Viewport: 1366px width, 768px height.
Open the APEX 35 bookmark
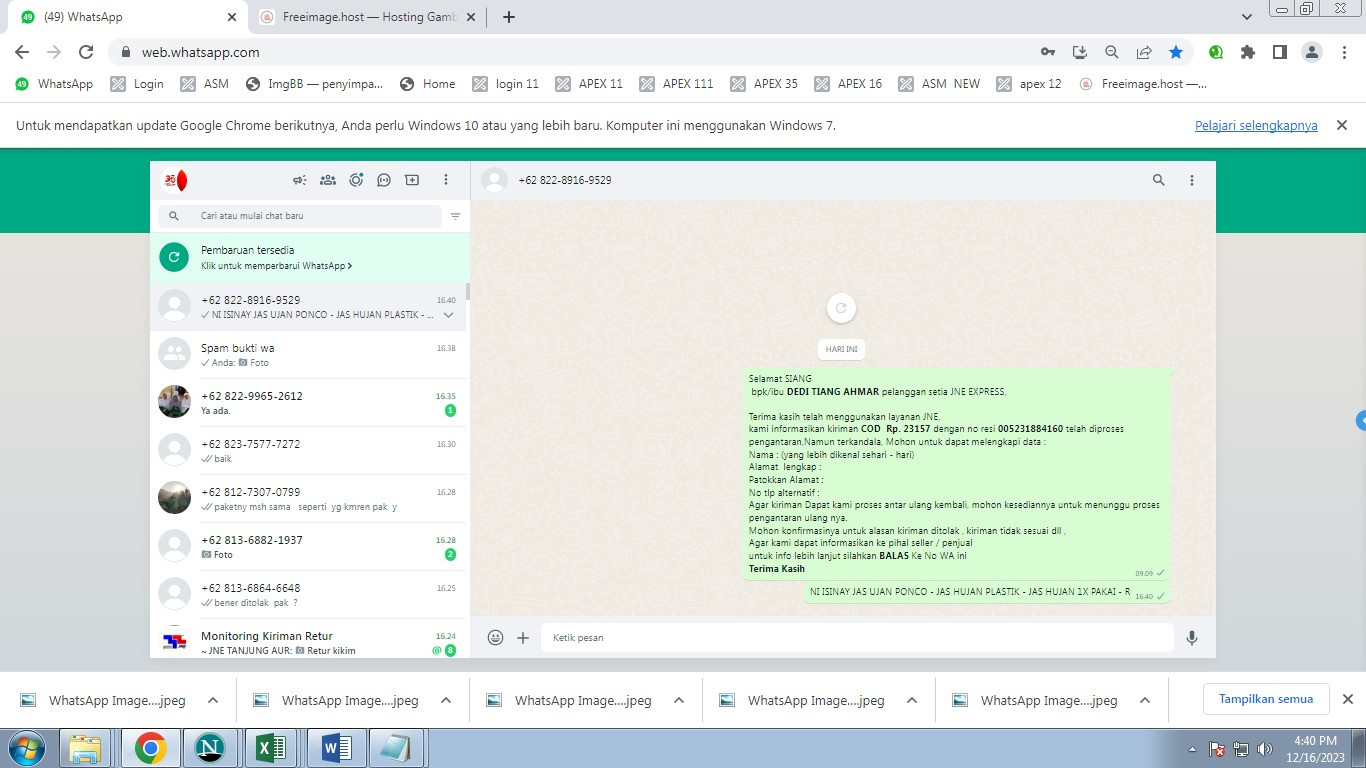coord(764,84)
